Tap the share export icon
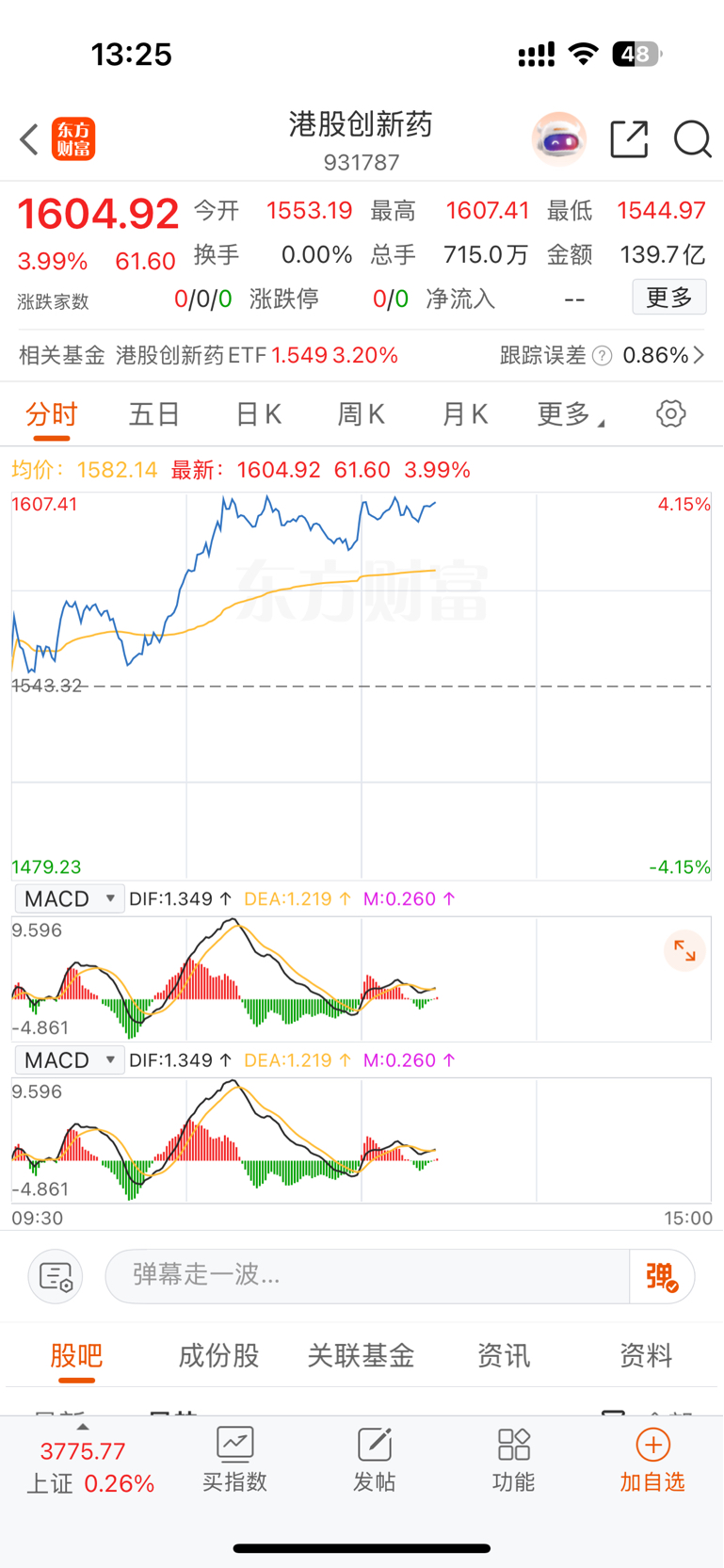This screenshot has height=1568, width=724. pyautogui.click(x=629, y=139)
